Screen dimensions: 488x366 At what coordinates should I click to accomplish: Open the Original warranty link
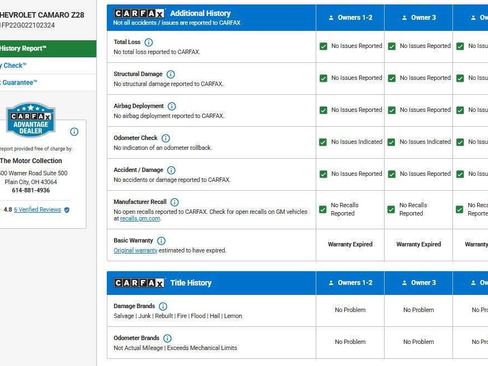(135, 251)
